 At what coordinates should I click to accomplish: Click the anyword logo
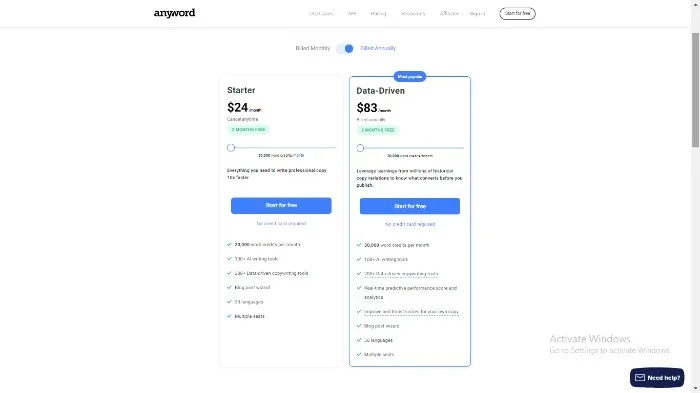(174, 13)
